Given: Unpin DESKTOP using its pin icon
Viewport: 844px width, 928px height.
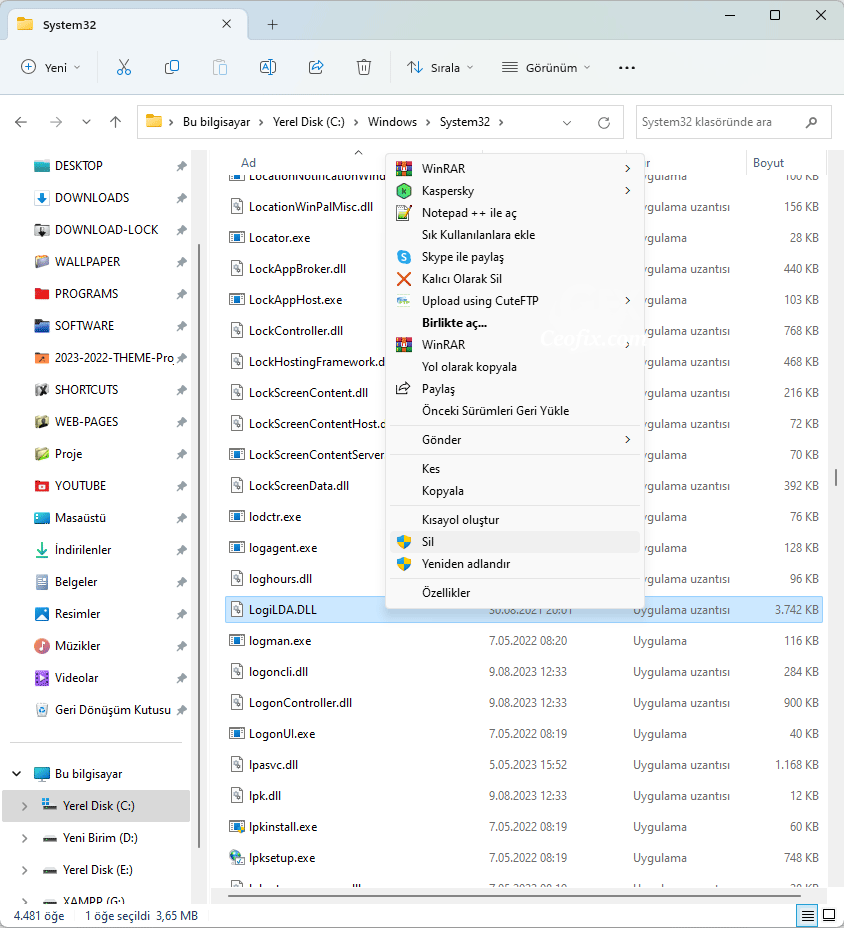Looking at the screenshot, I should coord(182,166).
